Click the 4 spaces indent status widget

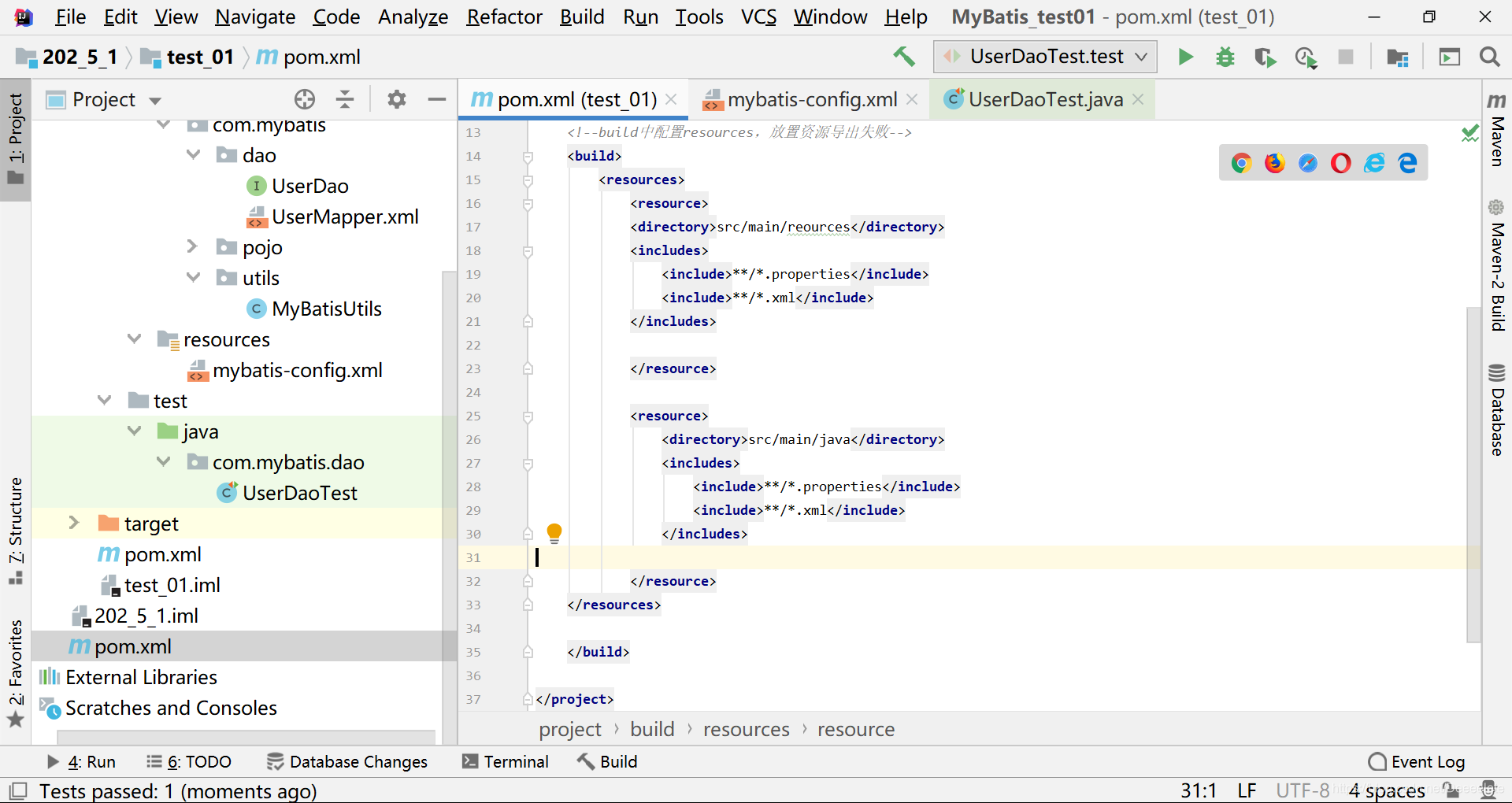1387,790
